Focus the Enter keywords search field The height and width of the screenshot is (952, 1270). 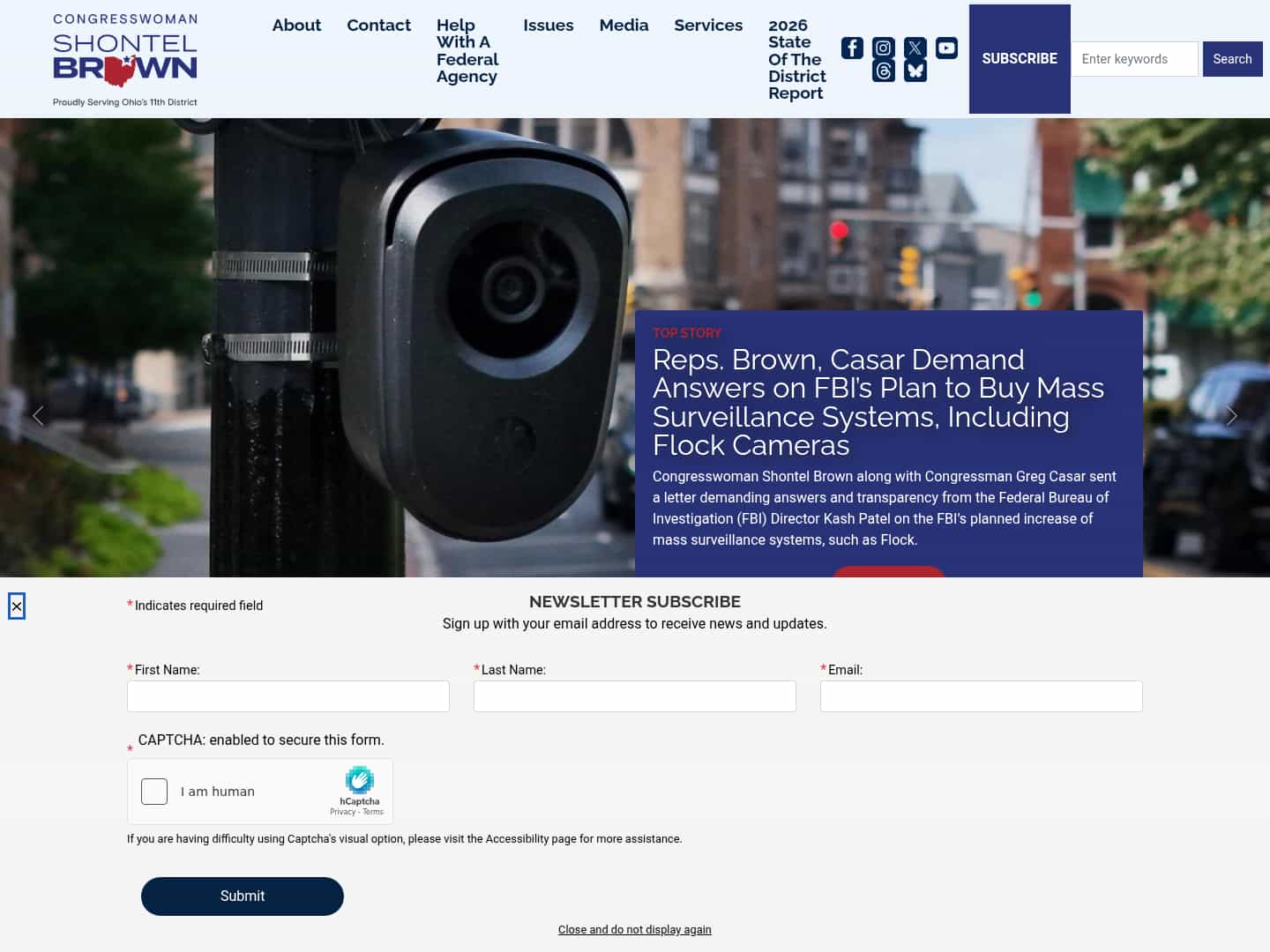[1135, 59]
